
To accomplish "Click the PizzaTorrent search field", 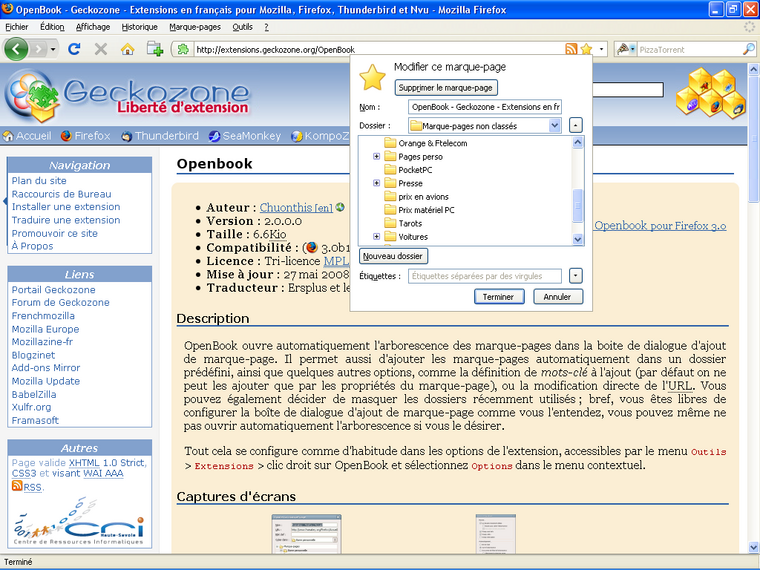I will pos(689,49).
